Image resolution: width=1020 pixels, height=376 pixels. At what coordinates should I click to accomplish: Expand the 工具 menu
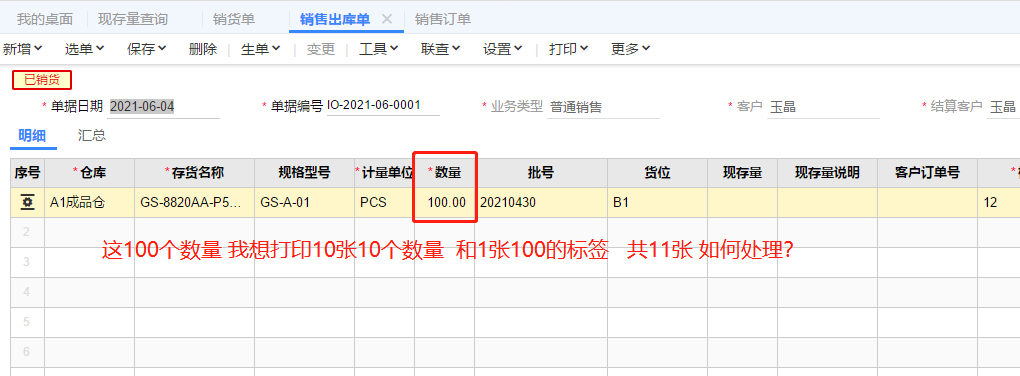click(379, 49)
